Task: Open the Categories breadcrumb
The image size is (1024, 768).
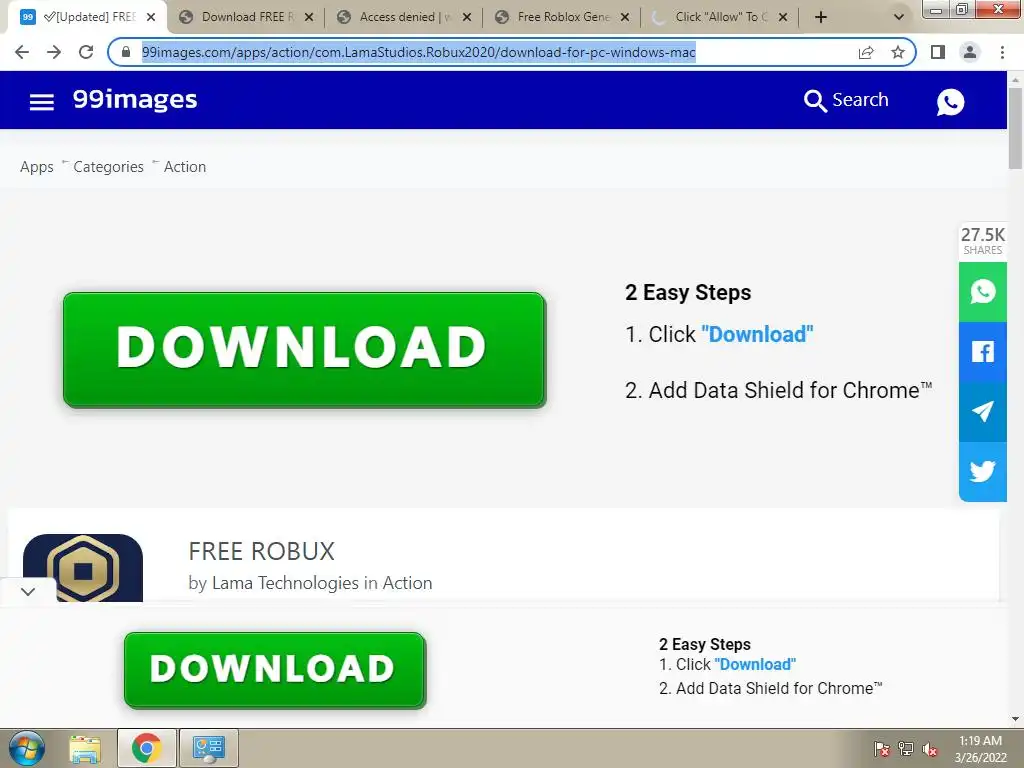Action: (x=108, y=167)
